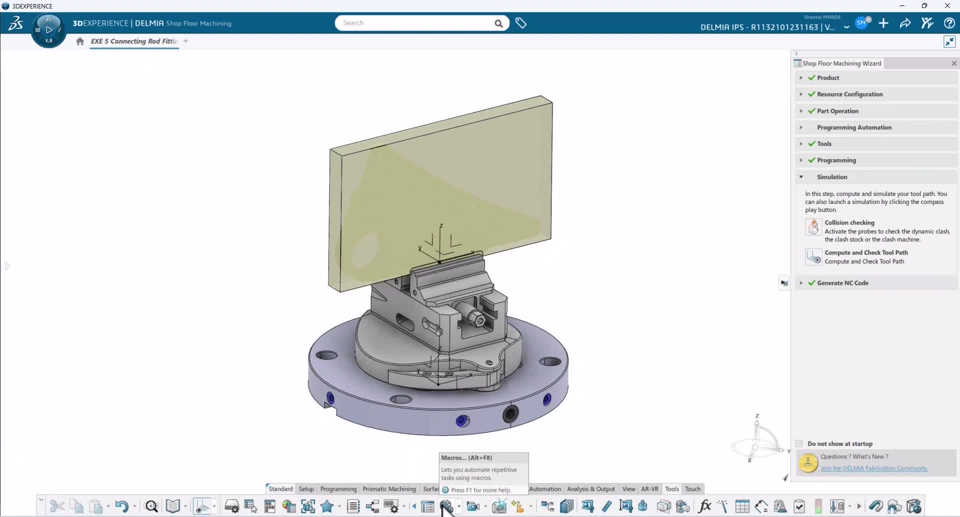Image resolution: width=960 pixels, height=517 pixels.
Task: Click the Macros icon in the toolbar
Action: point(446,506)
